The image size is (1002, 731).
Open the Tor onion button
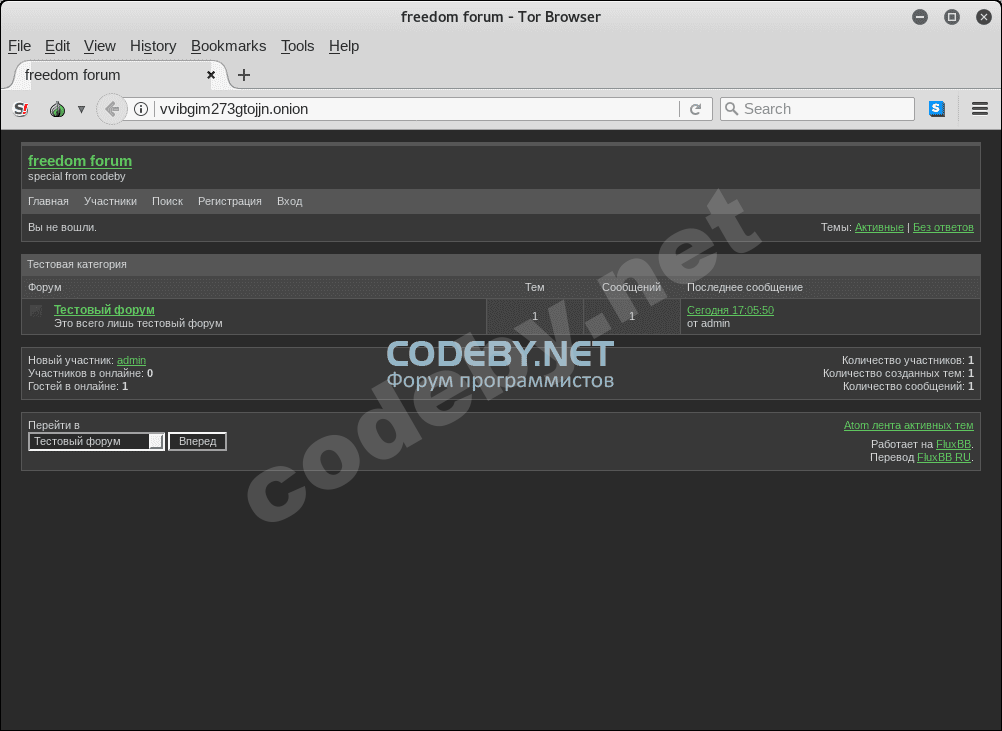(58, 109)
